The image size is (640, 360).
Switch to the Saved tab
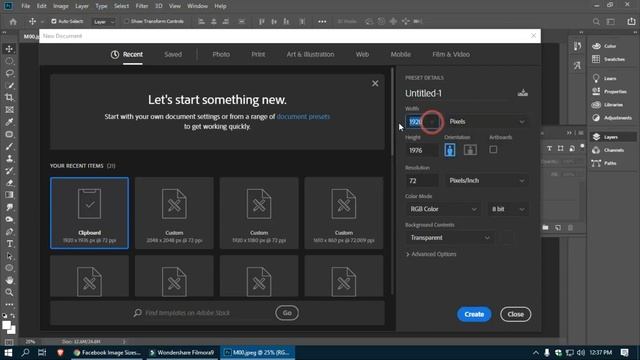point(173,54)
